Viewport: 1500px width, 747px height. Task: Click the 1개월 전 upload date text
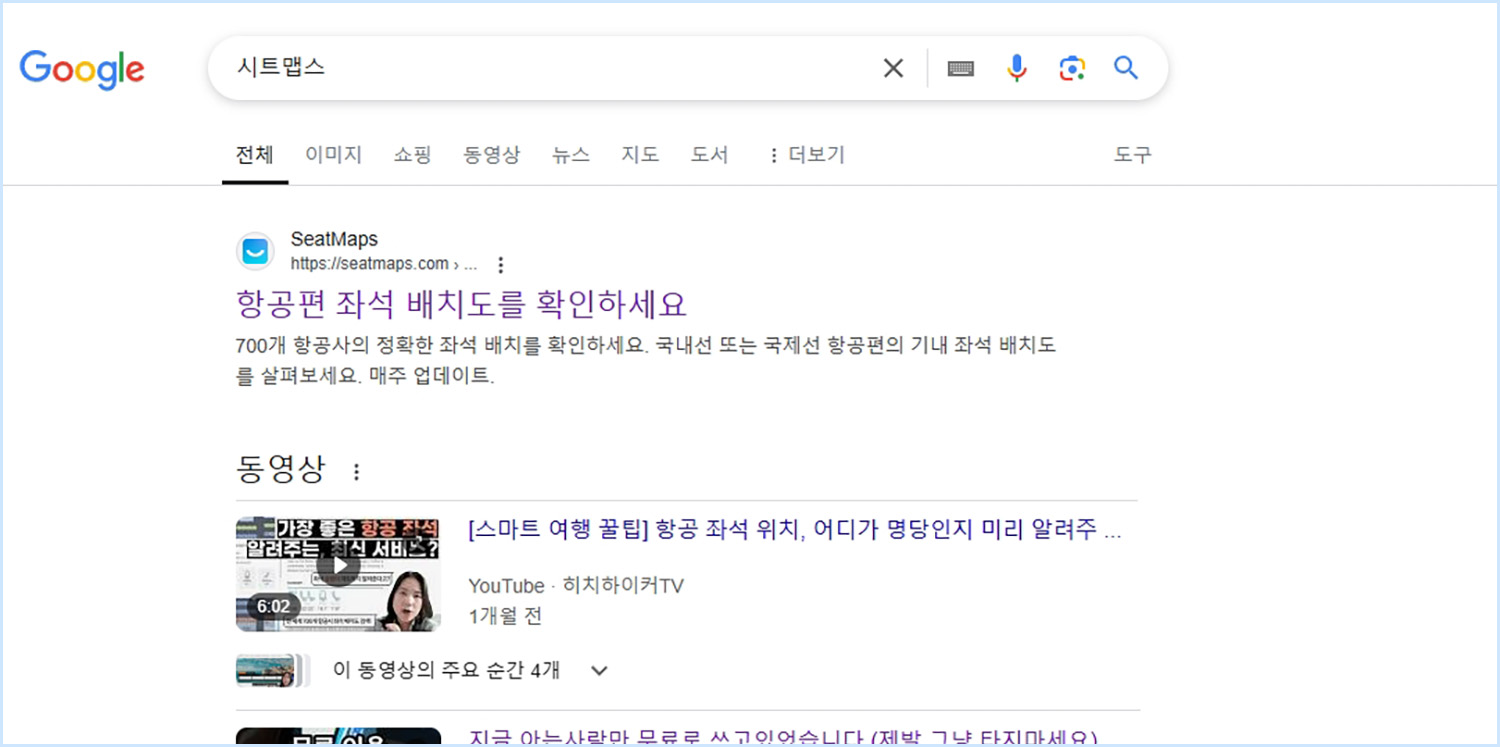pos(505,616)
